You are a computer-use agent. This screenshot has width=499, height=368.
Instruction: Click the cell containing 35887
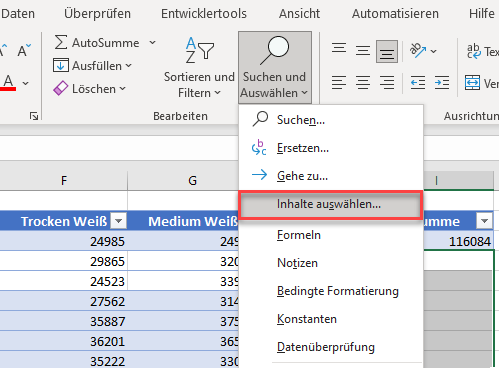[64, 321]
